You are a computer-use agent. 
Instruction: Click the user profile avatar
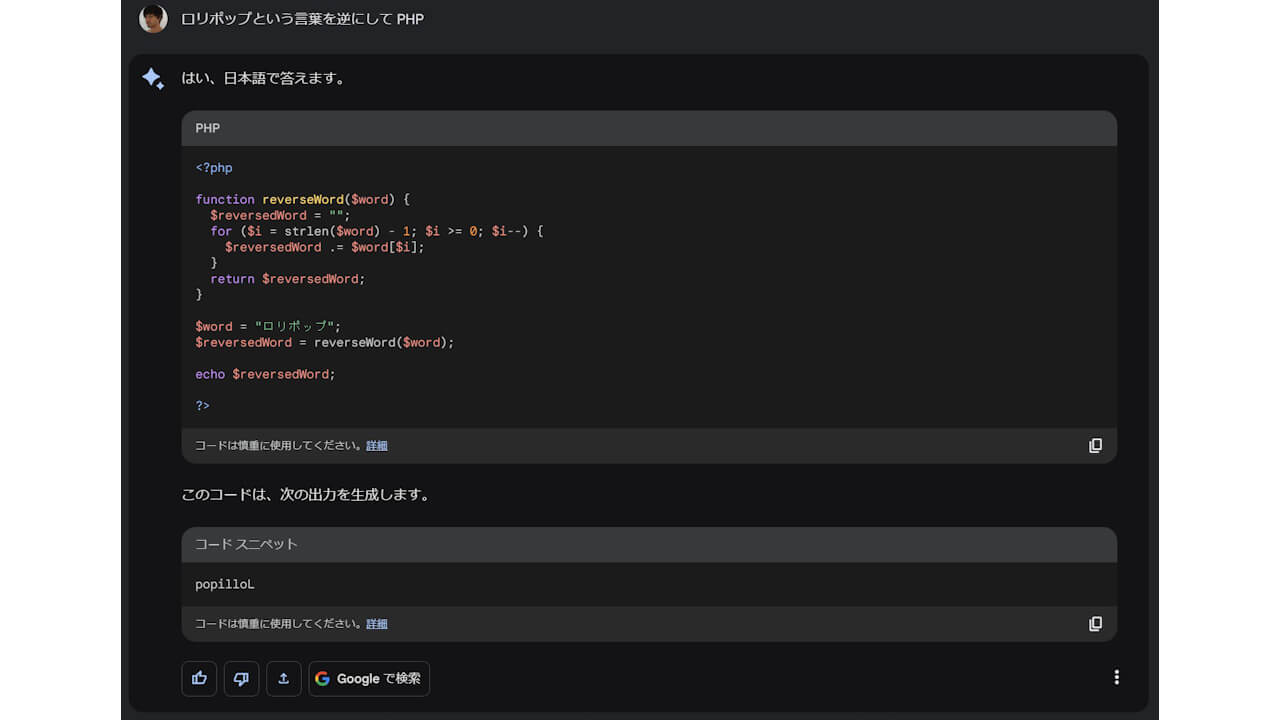click(x=153, y=19)
